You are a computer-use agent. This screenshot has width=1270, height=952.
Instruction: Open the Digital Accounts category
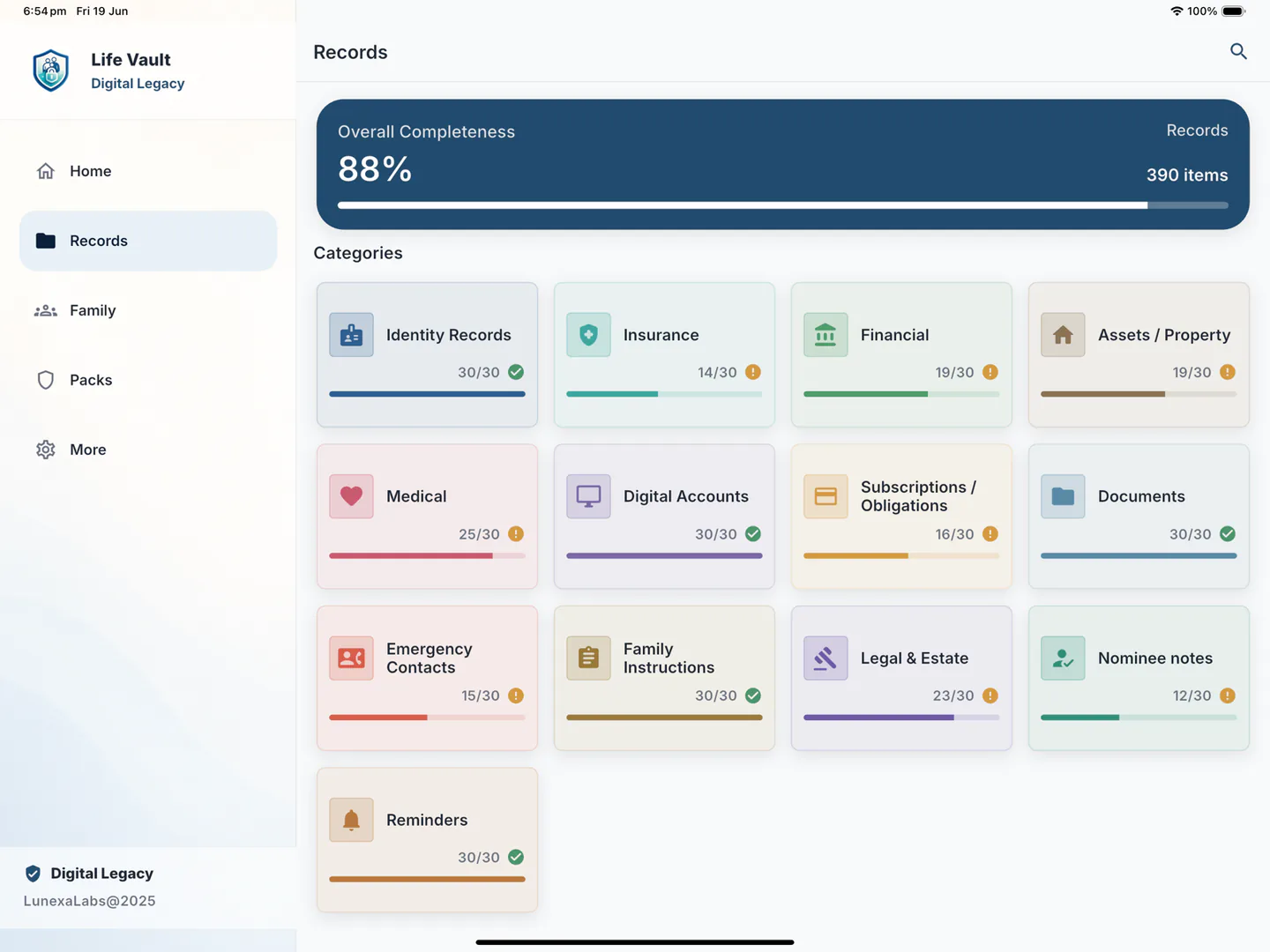(x=664, y=517)
